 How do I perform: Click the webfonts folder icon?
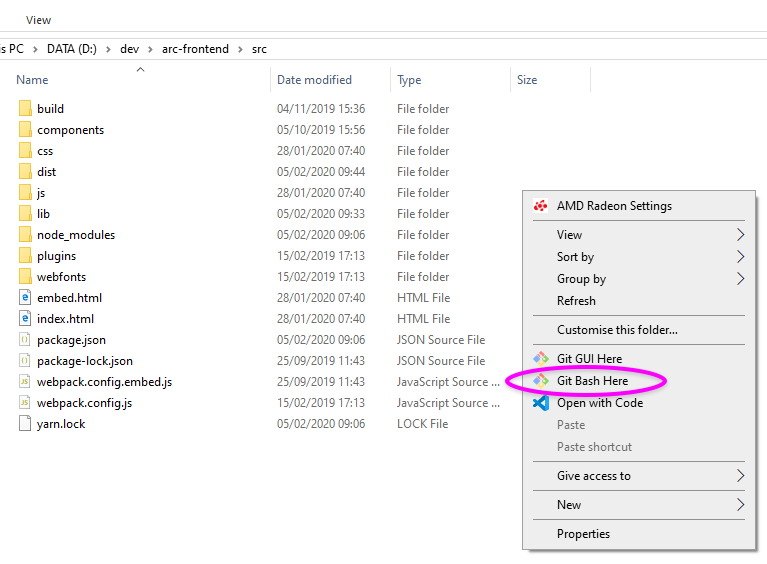point(25,277)
